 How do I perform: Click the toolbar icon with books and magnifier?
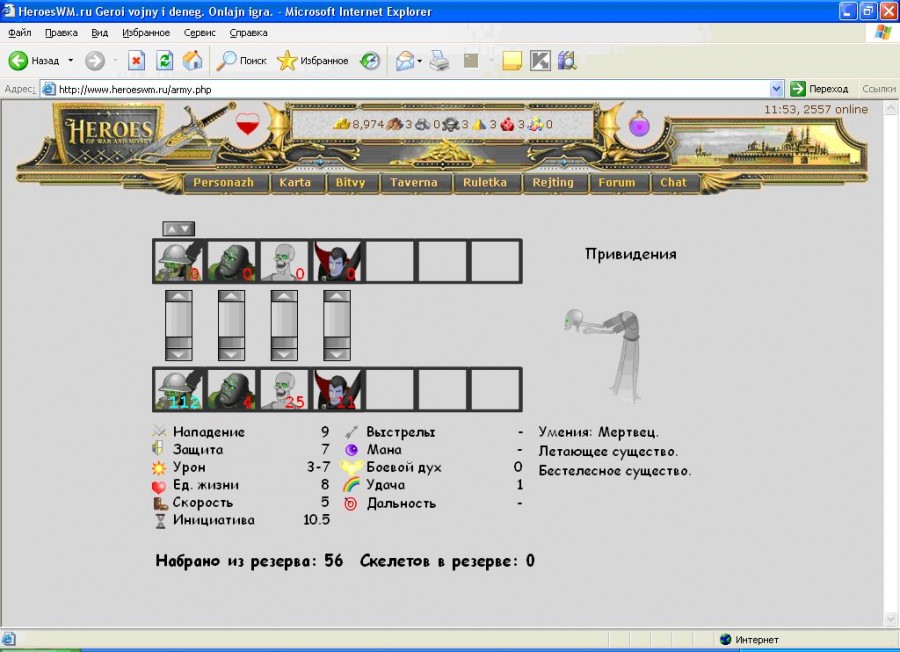tap(567, 60)
